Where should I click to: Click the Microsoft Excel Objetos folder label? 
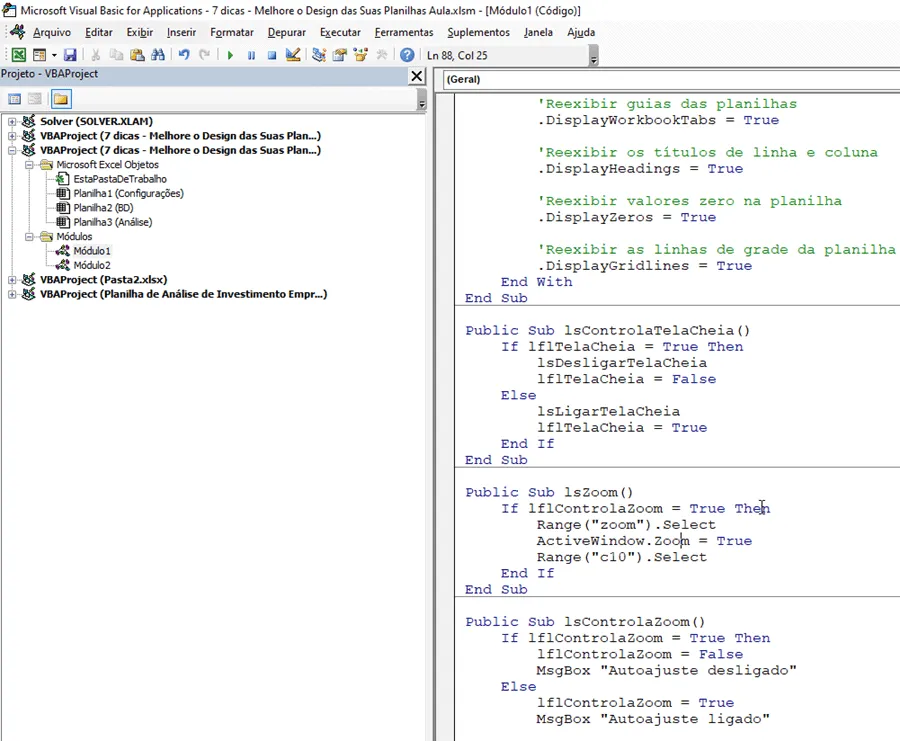click(107, 165)
